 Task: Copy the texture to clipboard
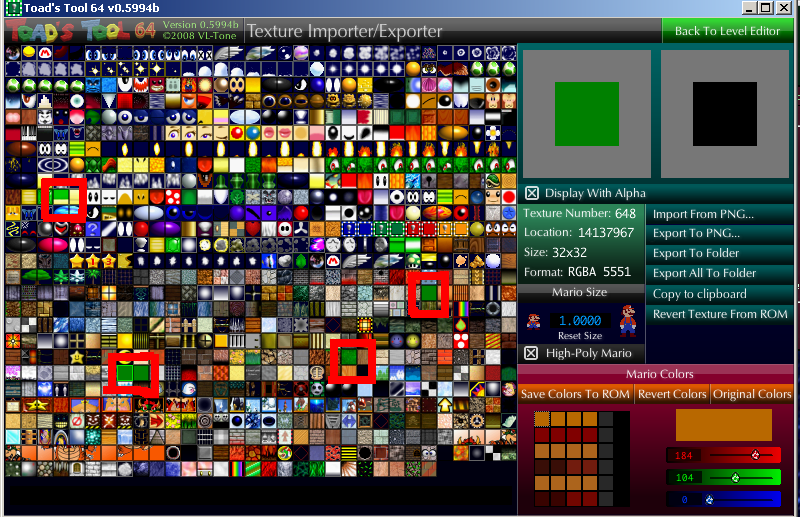pos(699,294)
